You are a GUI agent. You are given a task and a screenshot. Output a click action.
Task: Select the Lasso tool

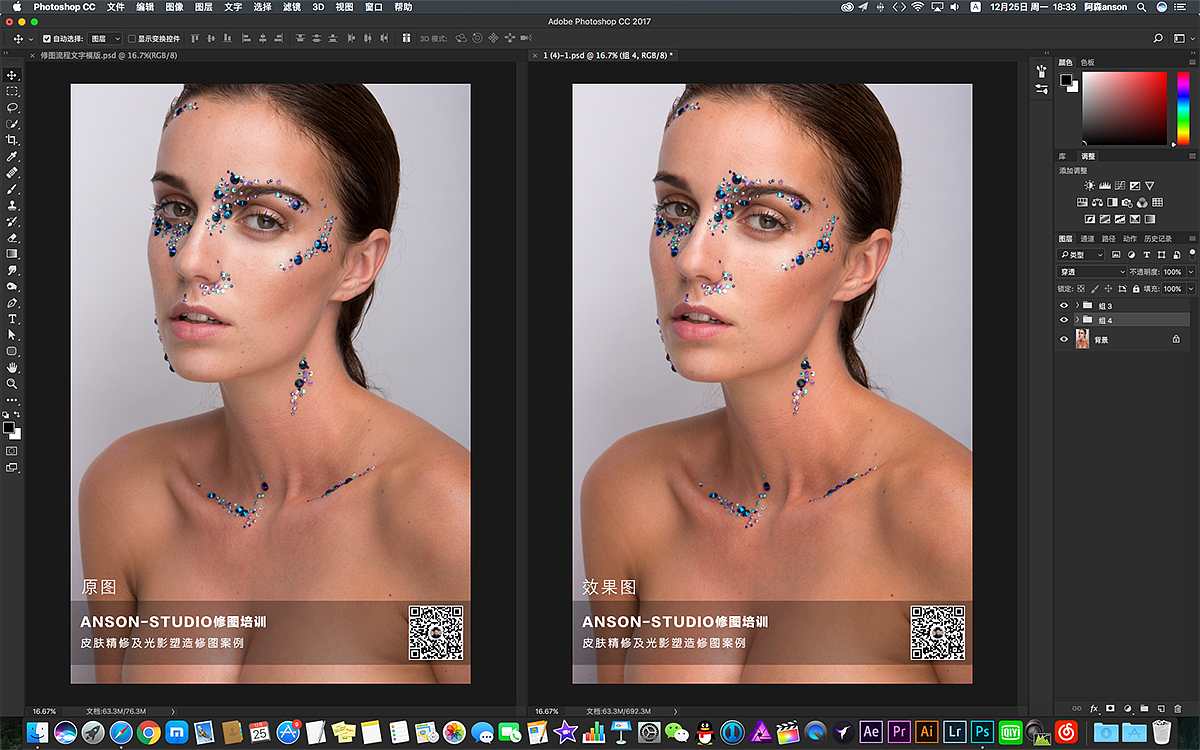[12, 107]
